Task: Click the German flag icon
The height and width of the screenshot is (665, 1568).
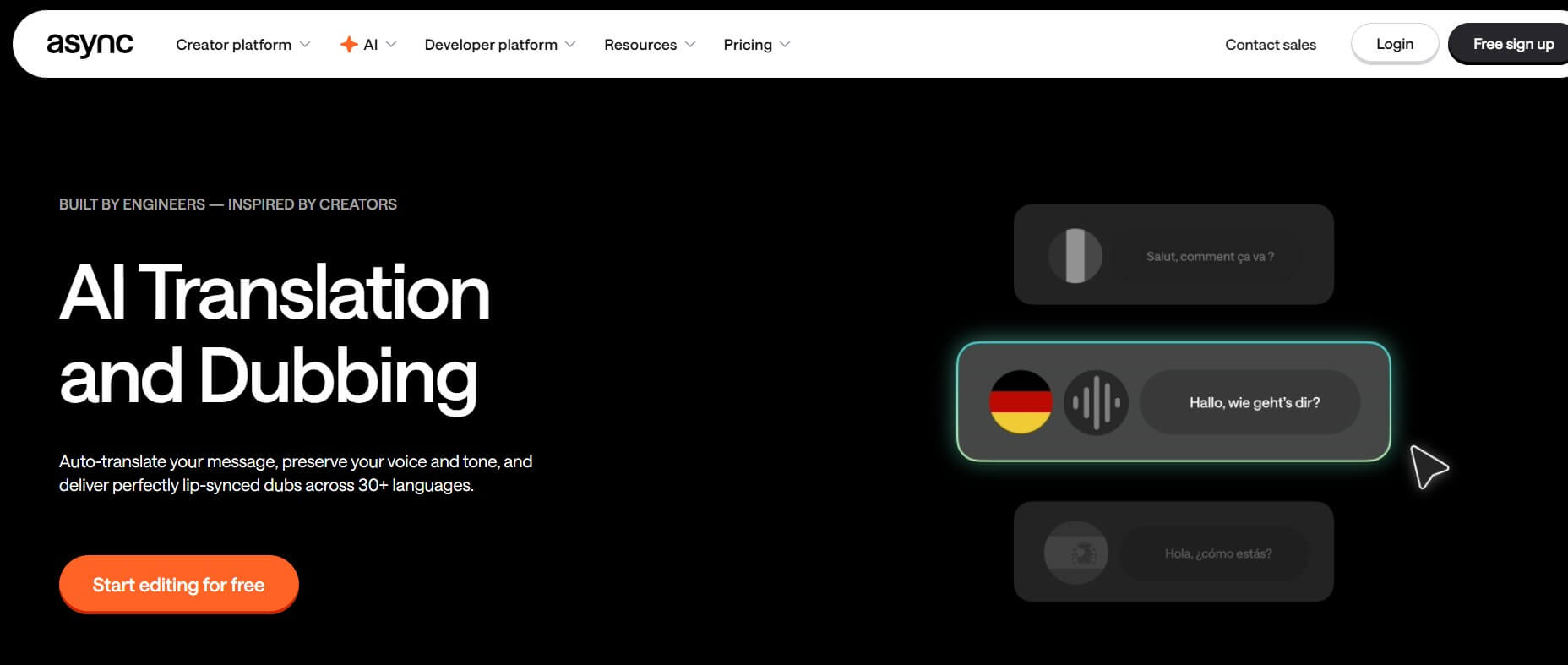Action: coord(1021,402)
